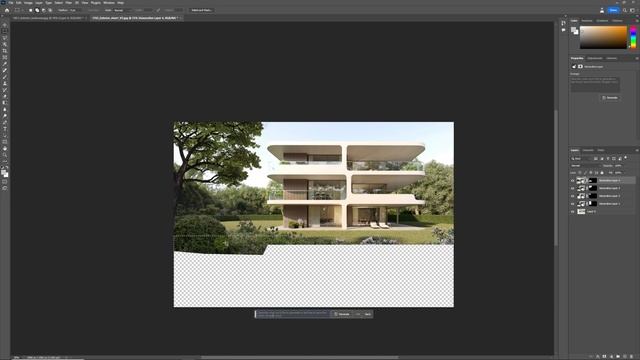This screenshot has width=640, height=360.
Task: Open the layer Opacity dropdown
Action: pos(619,166)
